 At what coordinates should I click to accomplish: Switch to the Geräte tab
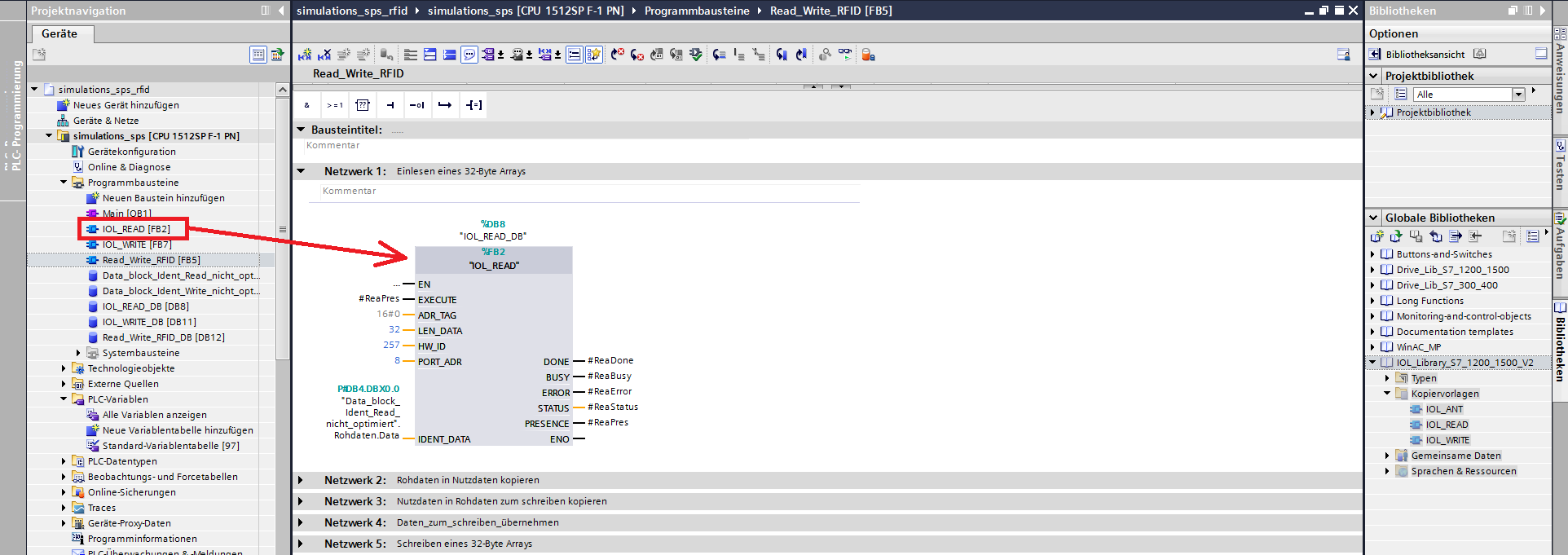point(59,33)
